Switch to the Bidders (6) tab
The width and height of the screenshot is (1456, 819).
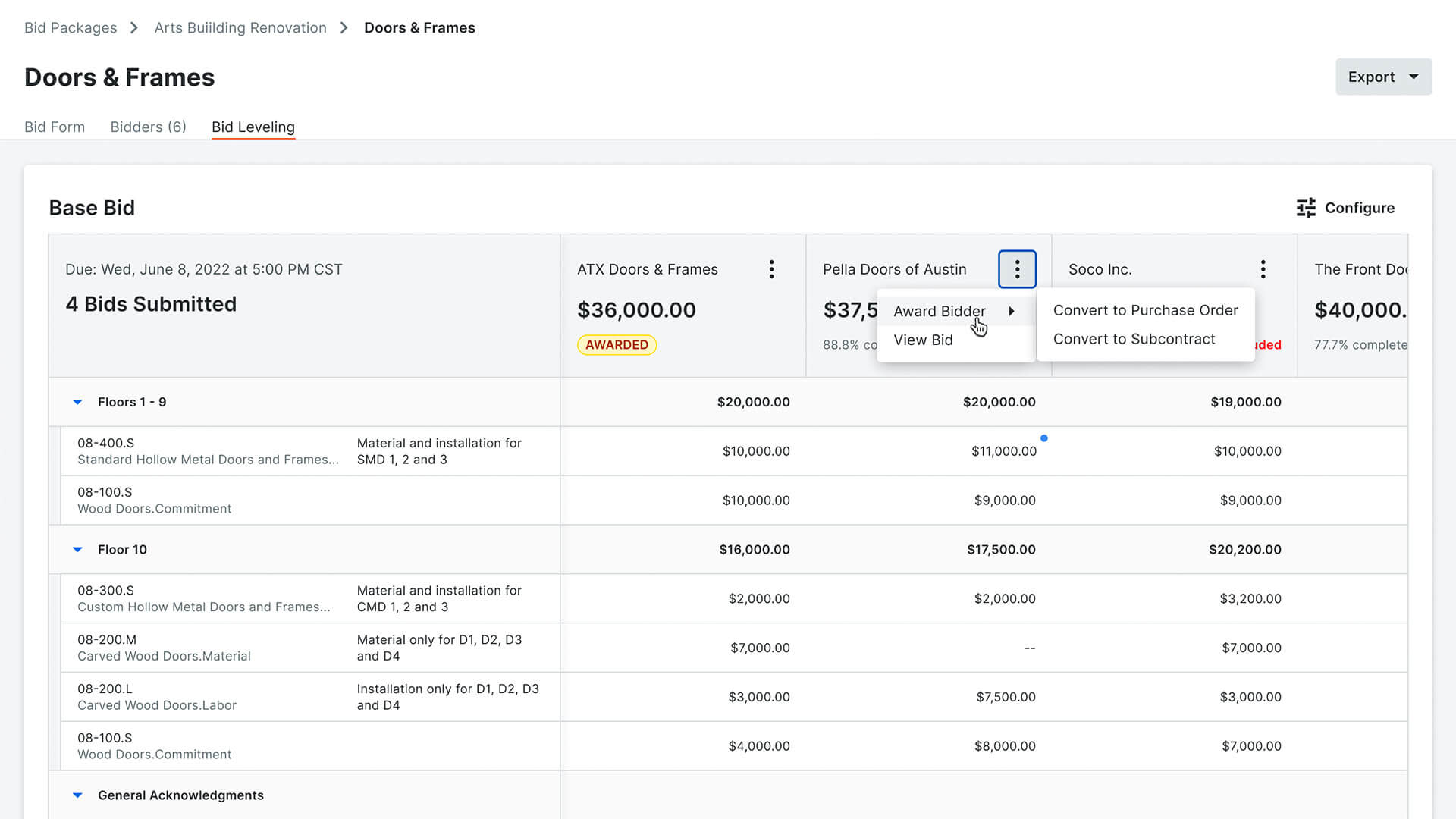[148, 127]
